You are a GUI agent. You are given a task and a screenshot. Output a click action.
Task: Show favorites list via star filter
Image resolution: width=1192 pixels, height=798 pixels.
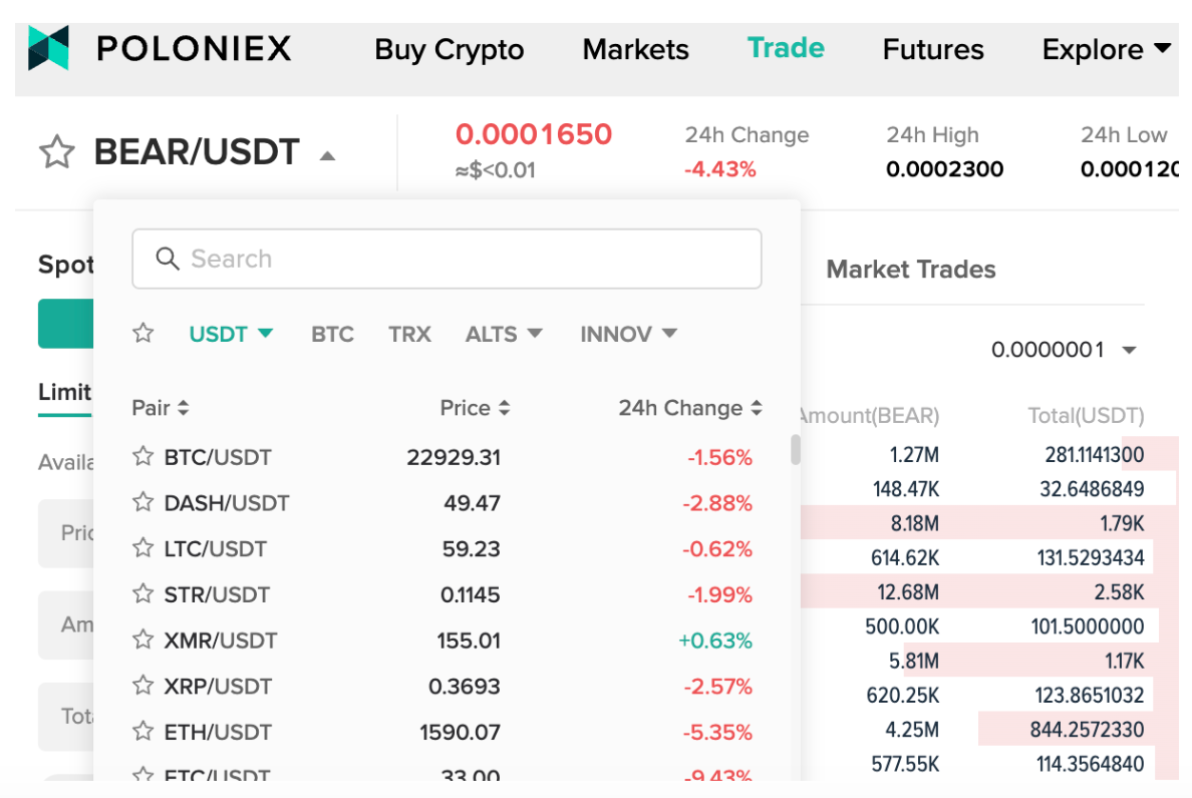coord(143,333)
